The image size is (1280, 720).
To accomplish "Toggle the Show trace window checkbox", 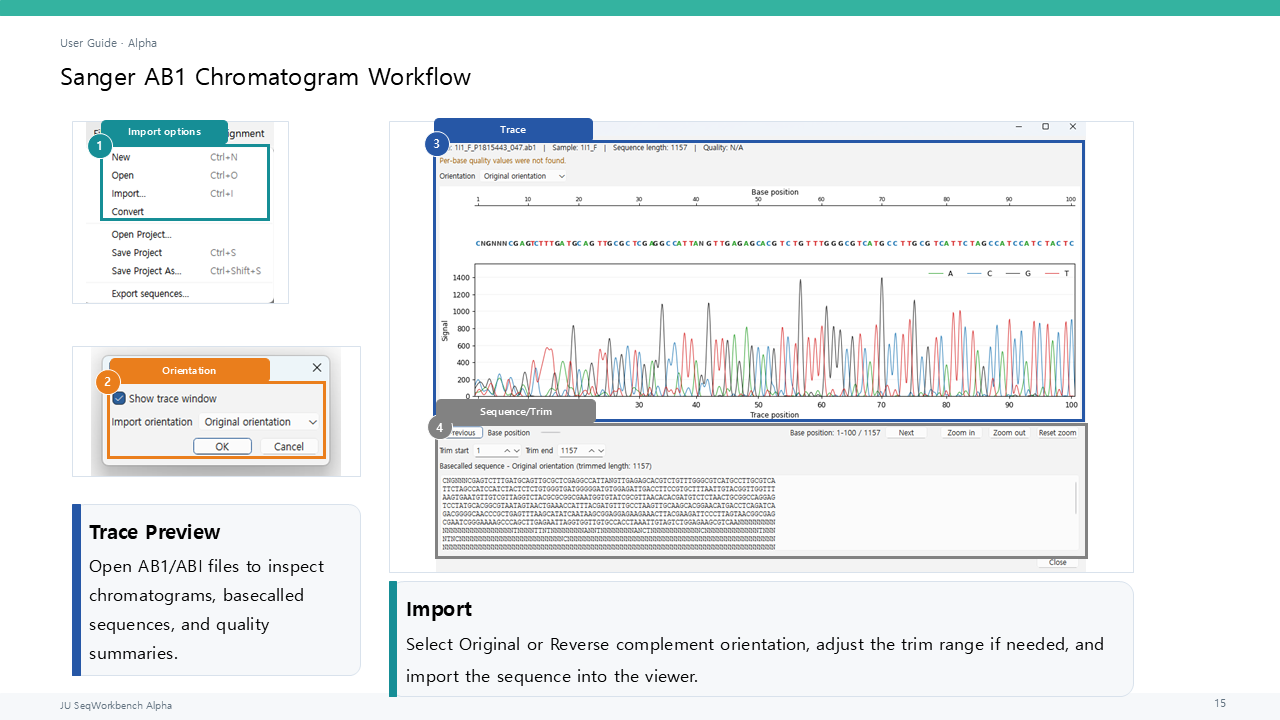I will coord(119,398).
